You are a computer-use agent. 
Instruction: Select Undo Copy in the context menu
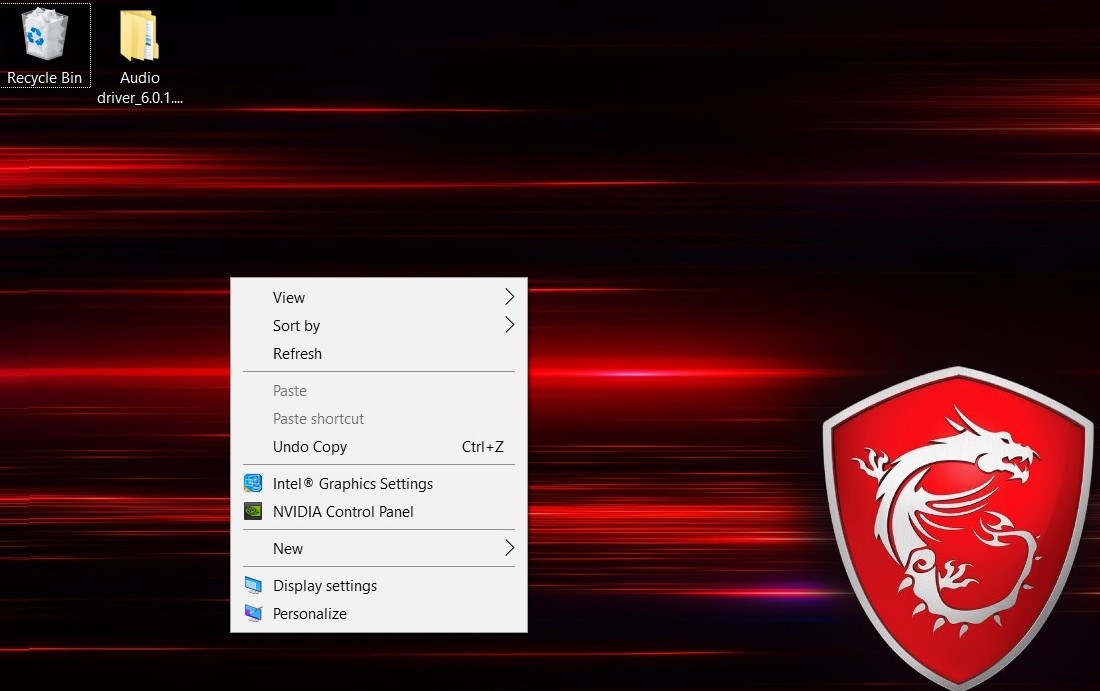point(310,447)
